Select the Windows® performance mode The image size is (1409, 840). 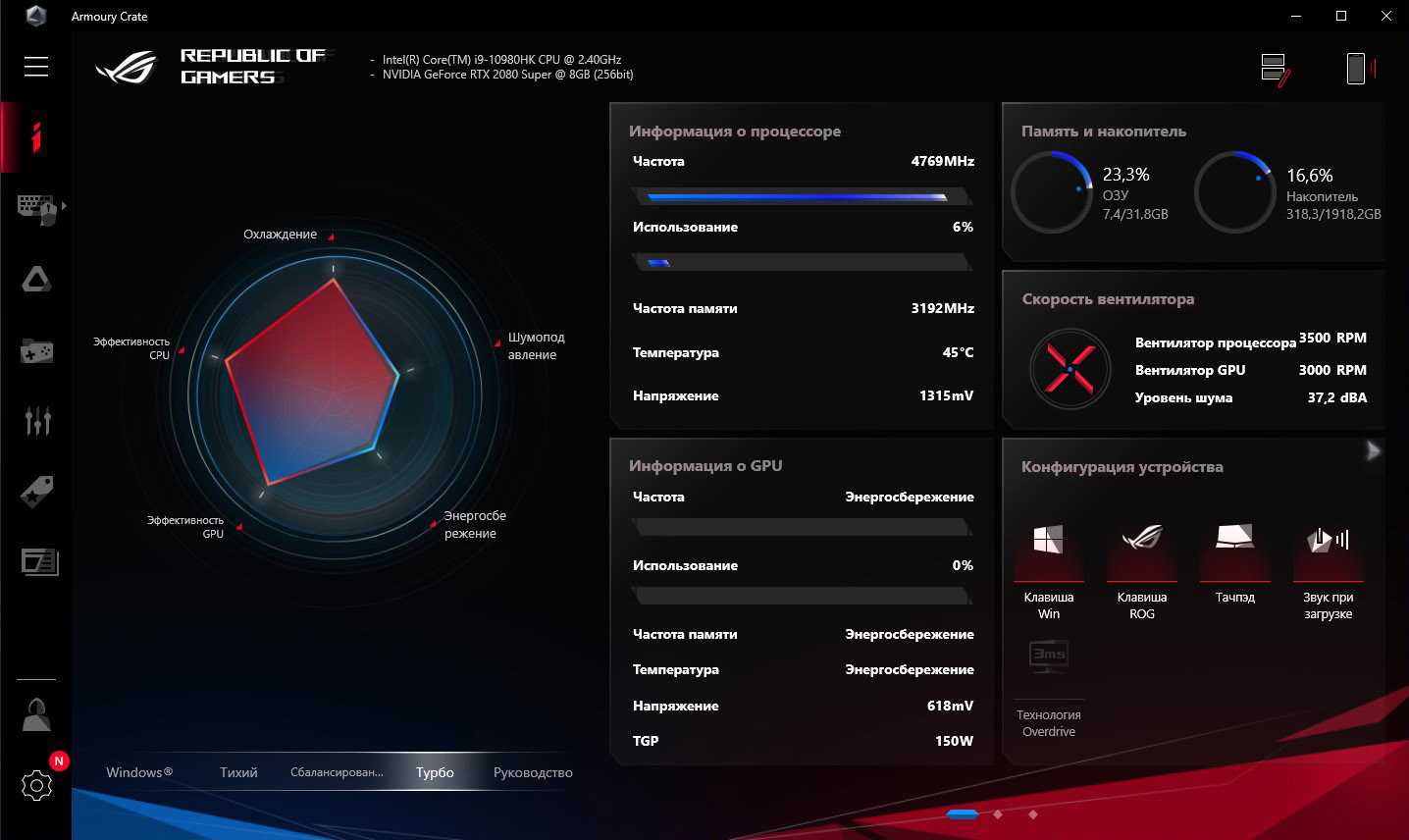click(139, 772)
